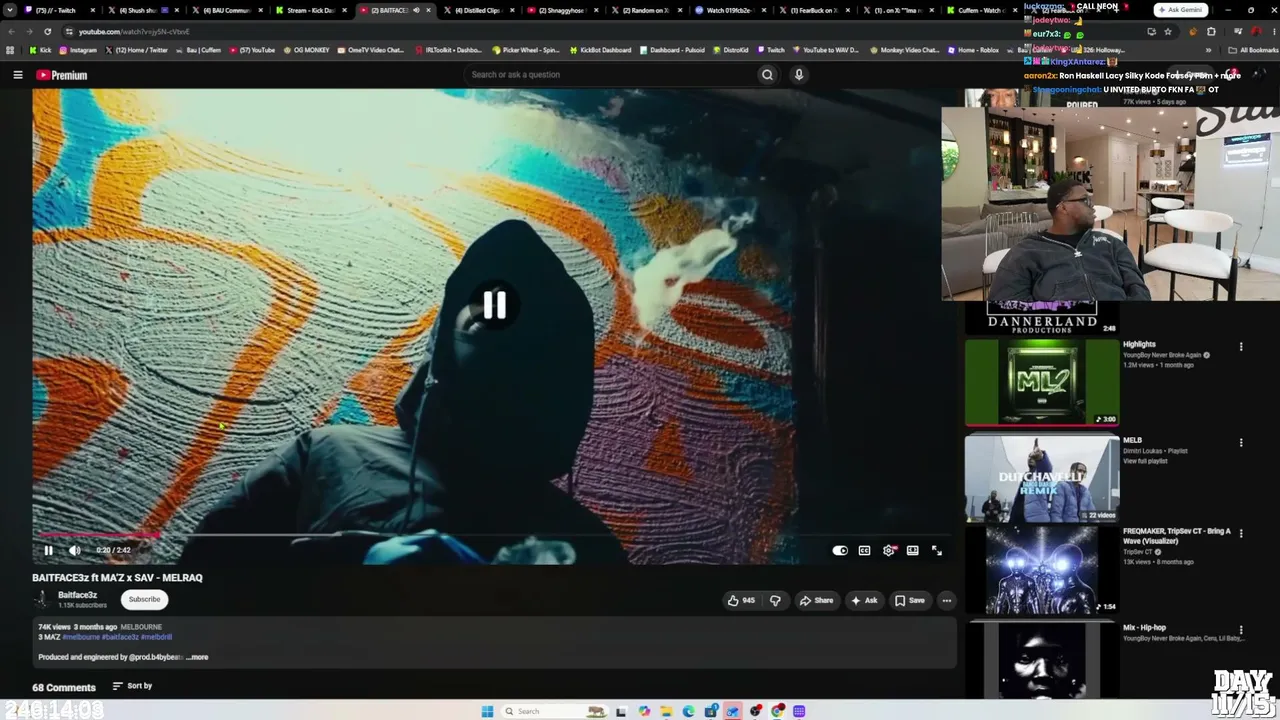1280x720 pixels.
Task: Open the Ask Gemini button in Chrome
Action: click(1180, 10)
